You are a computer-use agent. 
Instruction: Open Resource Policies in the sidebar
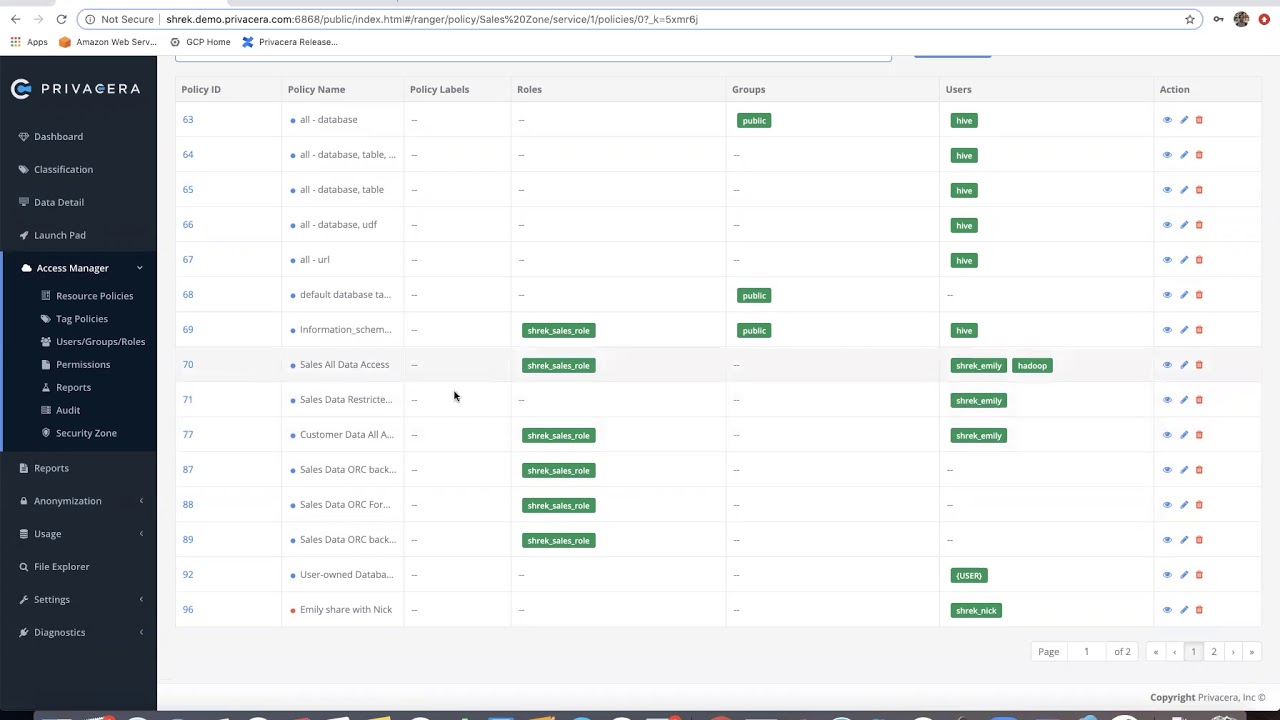pos(94,296)
